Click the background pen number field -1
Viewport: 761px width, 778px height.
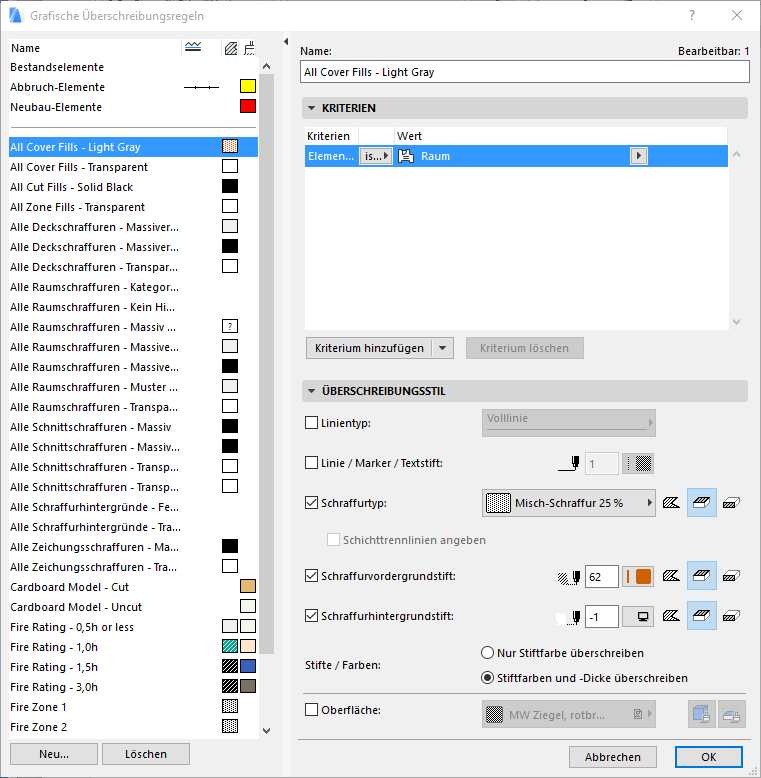click(x=601, y=617)
